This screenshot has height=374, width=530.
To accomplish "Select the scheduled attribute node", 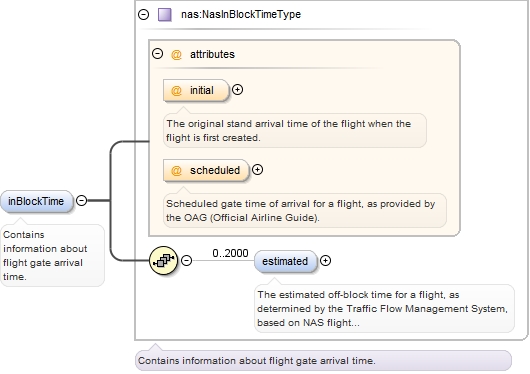I will (x=206, y=170).
